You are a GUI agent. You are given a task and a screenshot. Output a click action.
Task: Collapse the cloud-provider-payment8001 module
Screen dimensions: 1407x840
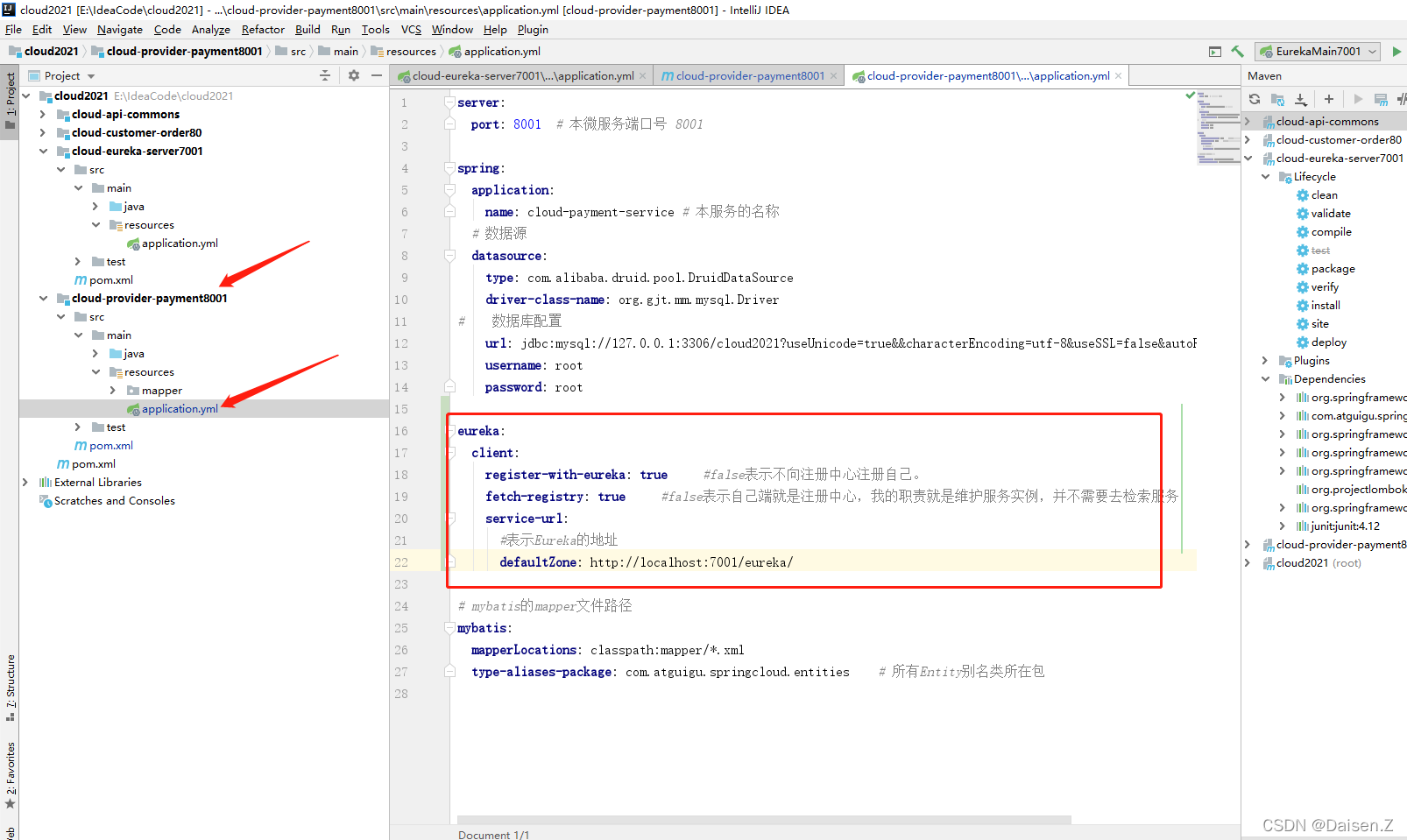click(42, 299)
